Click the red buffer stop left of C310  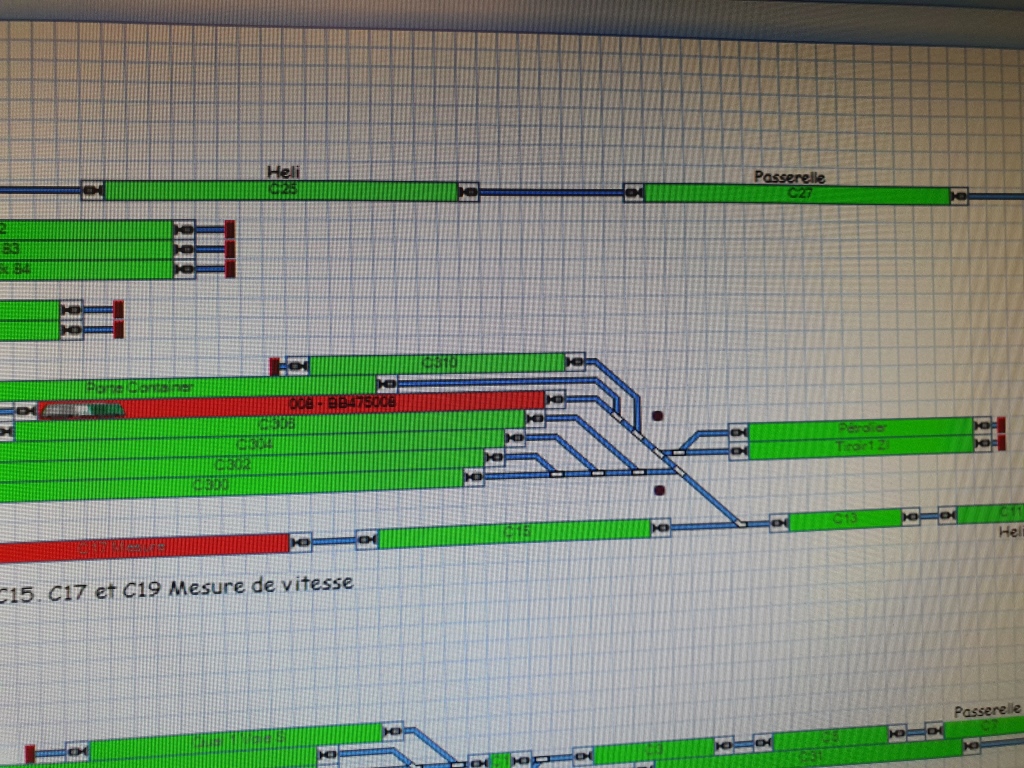[x=274, y=367]
